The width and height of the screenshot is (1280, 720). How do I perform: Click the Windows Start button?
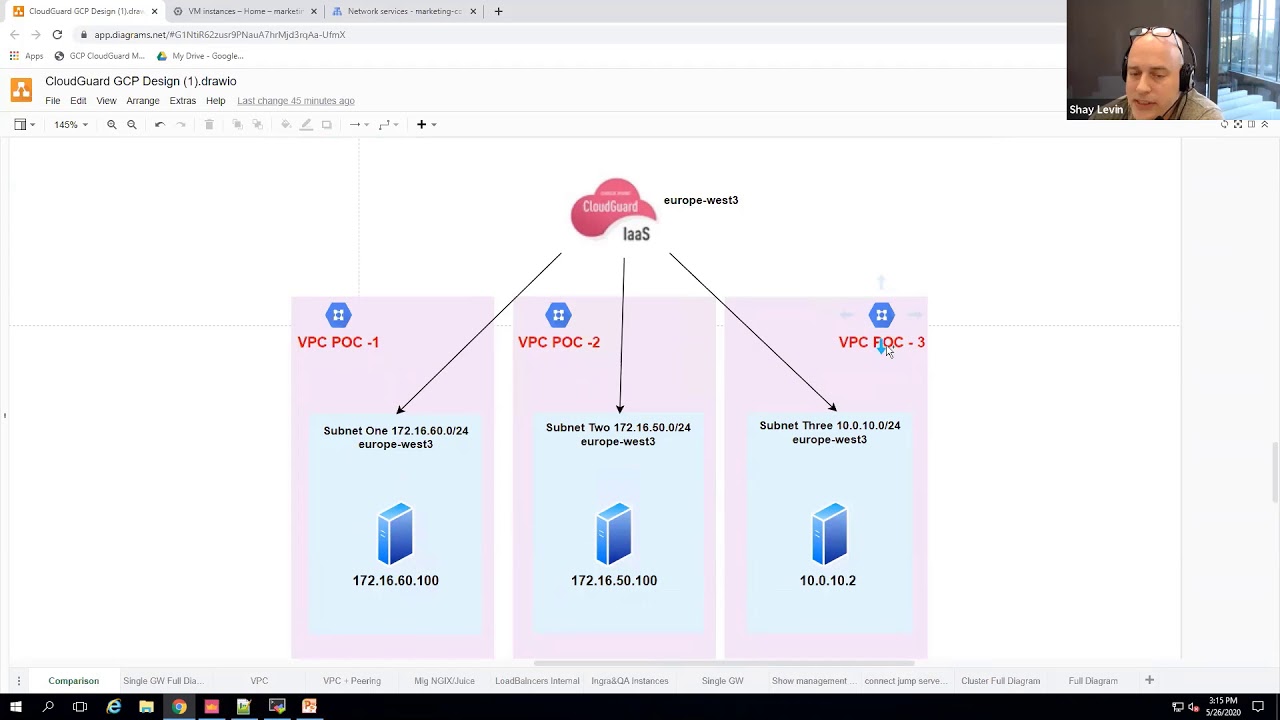coord(16,707)
